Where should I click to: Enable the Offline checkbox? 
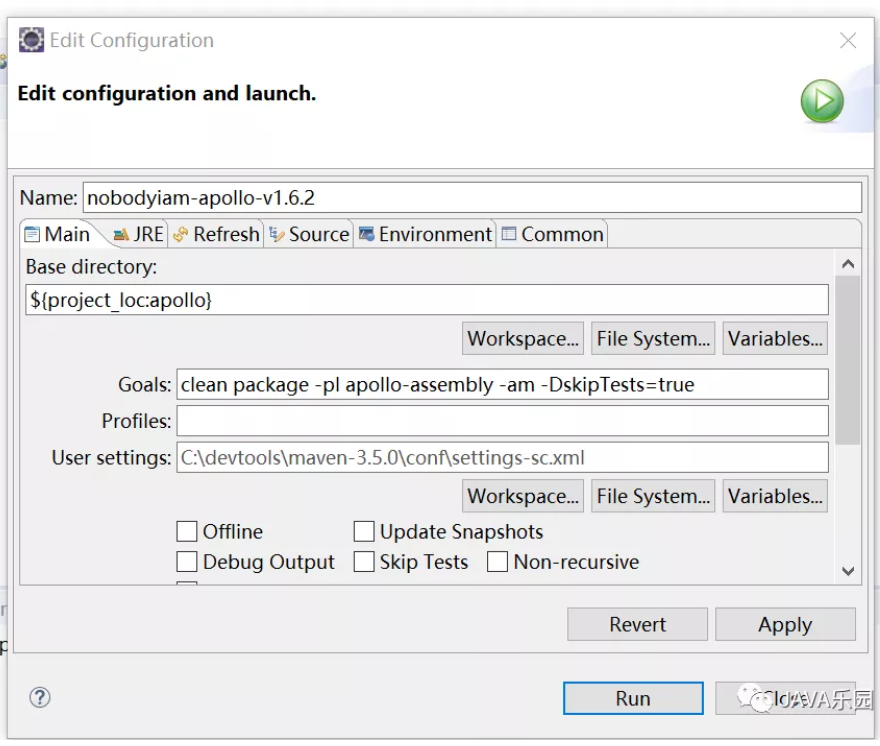pos(187,531)
